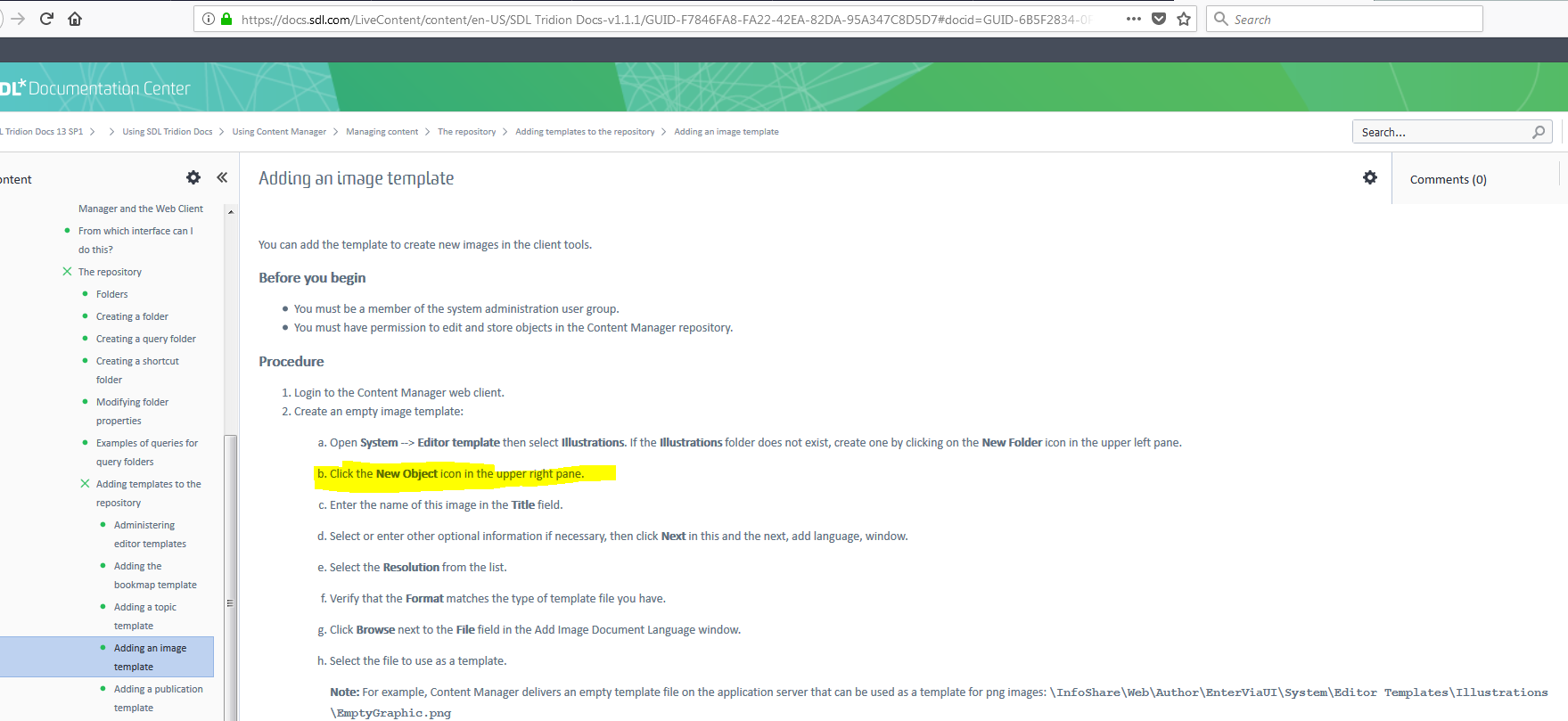
Task: Open the Comments (0) tab
Action: click(1448, 179)
